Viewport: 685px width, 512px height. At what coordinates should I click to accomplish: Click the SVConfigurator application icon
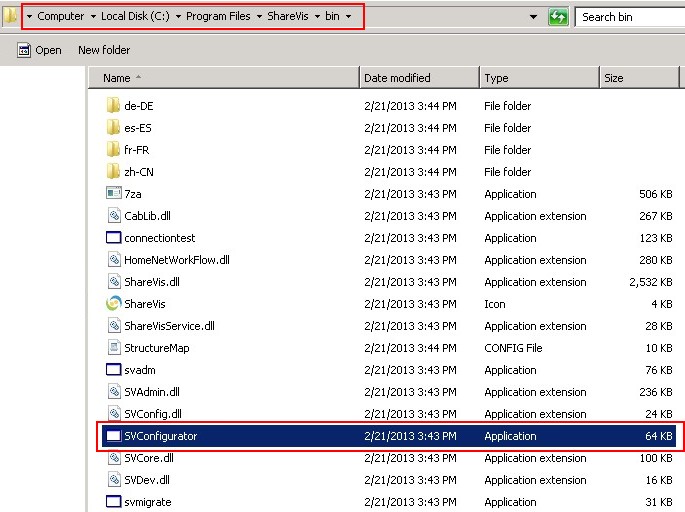(114, 436)
